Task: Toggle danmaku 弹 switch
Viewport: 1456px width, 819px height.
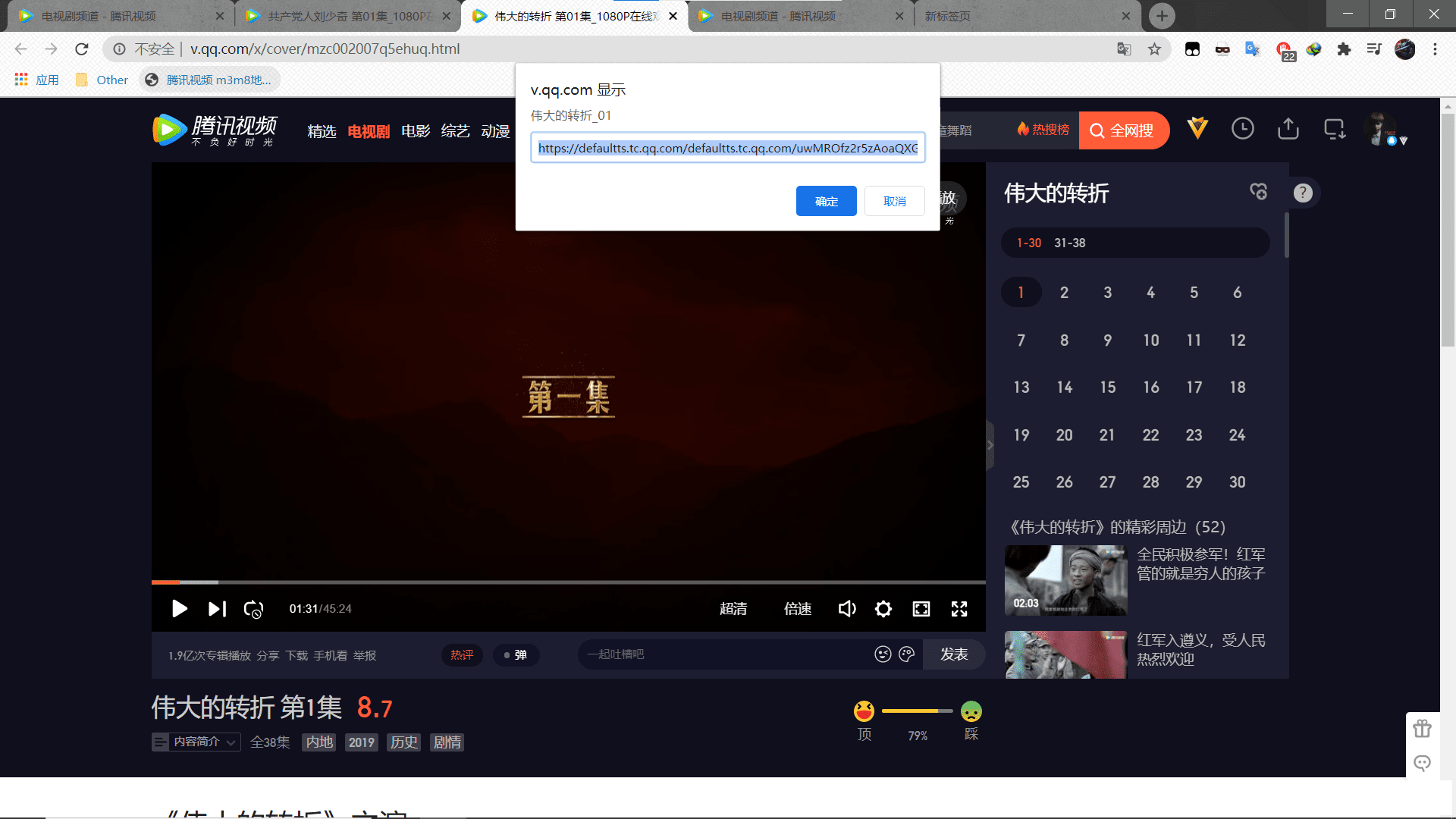Action: pos(516,655)
